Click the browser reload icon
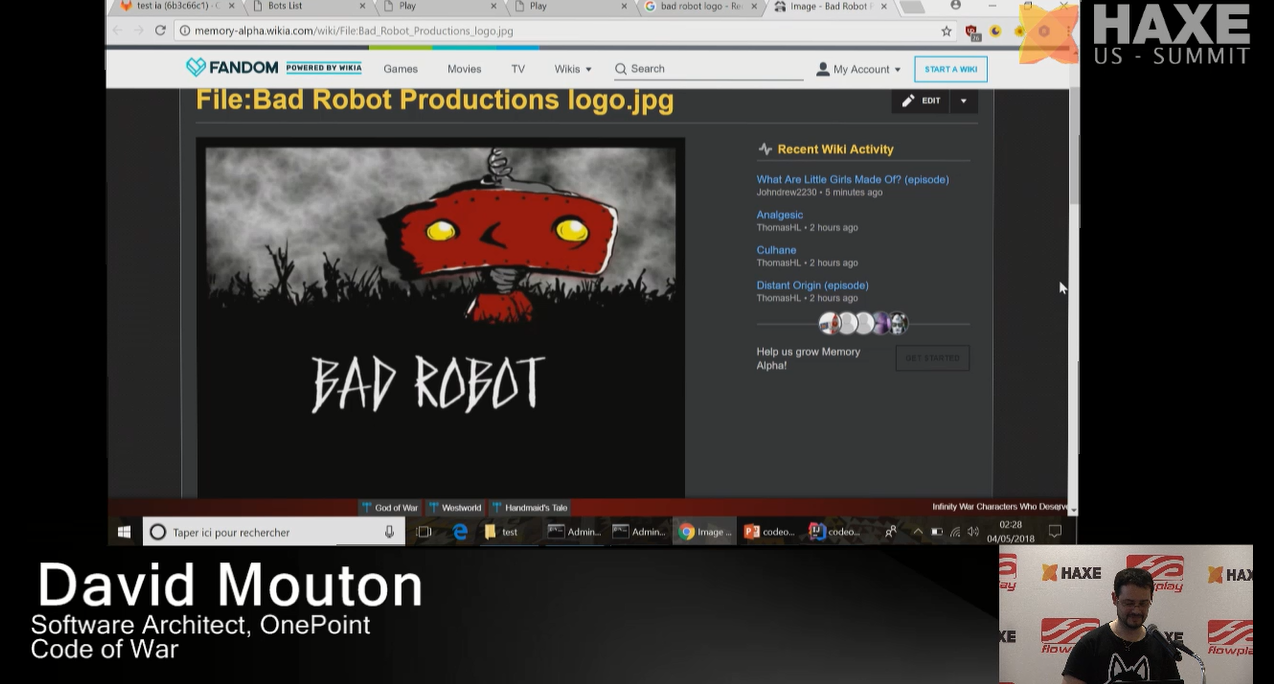The width and height of the screenshot is (1274, 684). click(x=160, y=30)
